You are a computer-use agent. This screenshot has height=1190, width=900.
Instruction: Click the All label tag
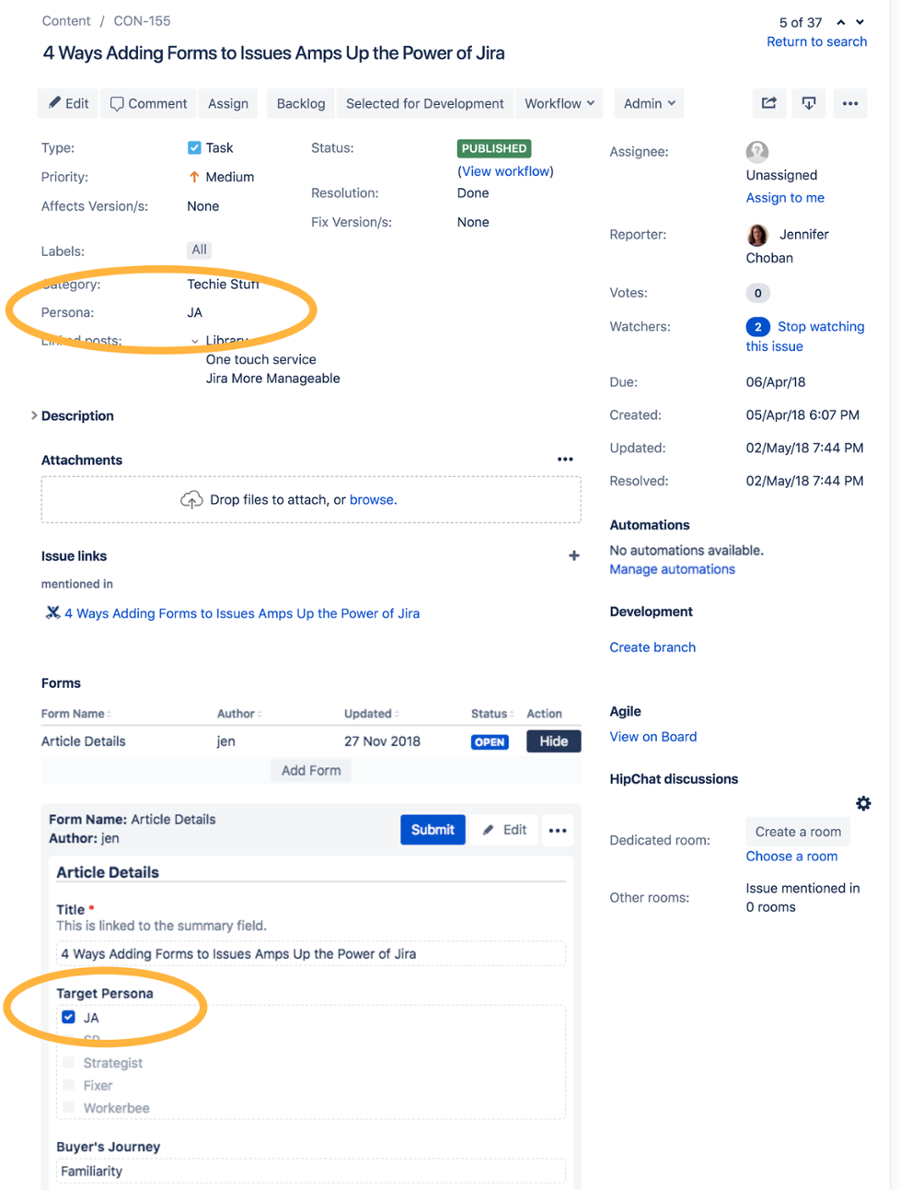pyautogui.click(x=199, y=250)
